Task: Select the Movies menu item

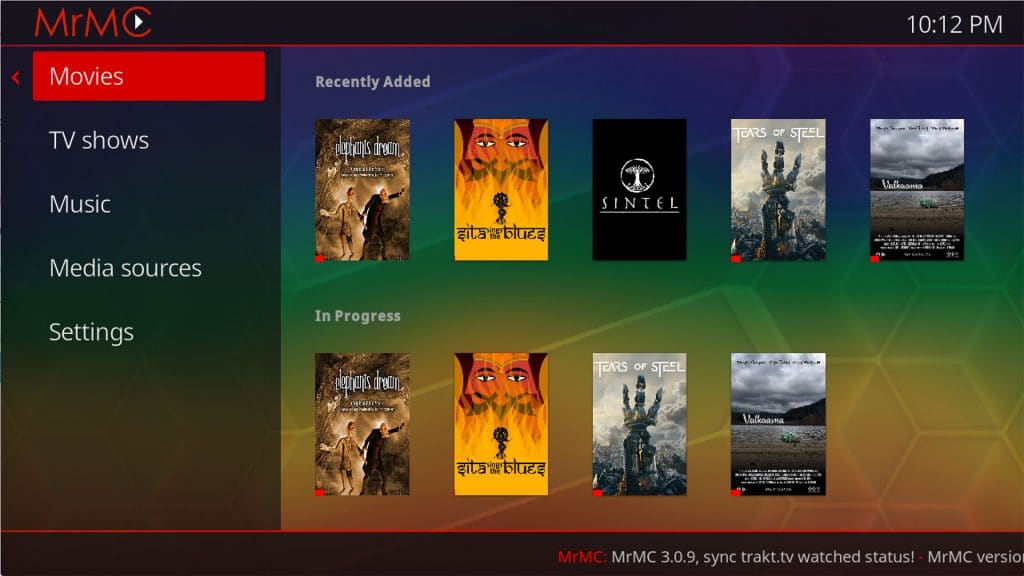Action: tap(148, 76)
